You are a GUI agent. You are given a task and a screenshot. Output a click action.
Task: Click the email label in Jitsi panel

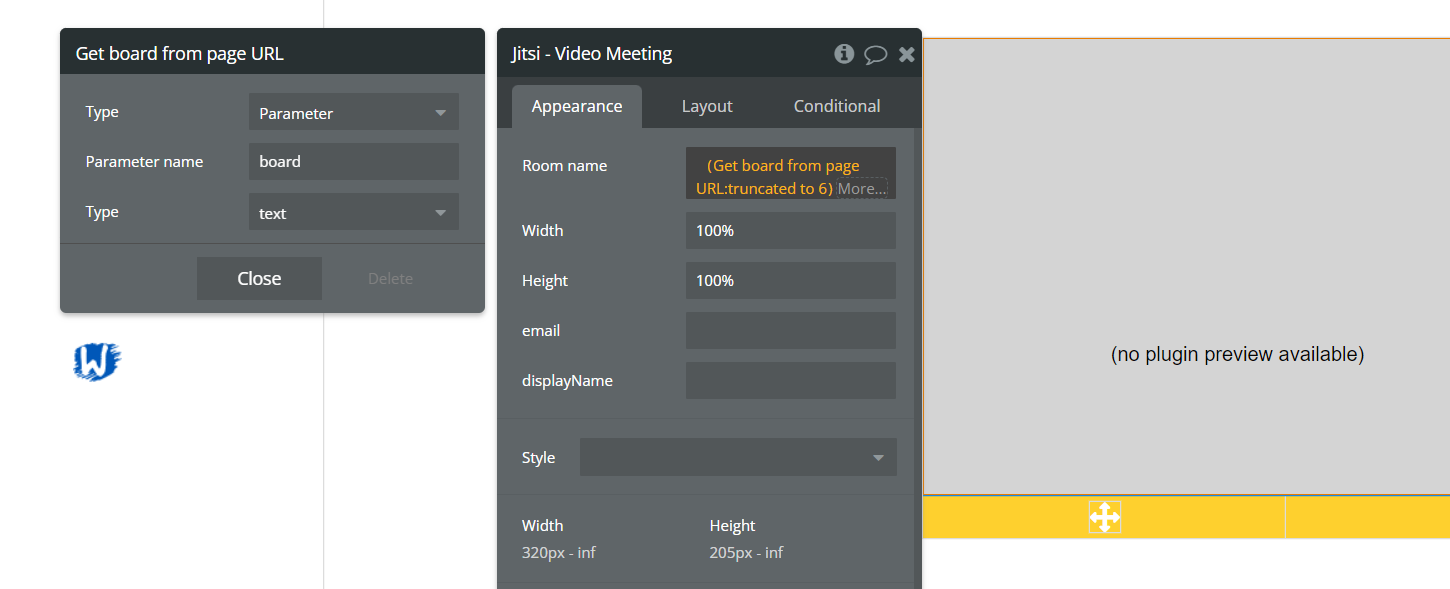[x=541, y=331]
